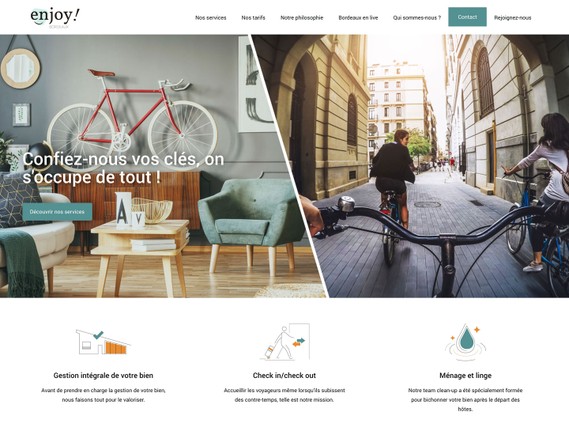569x427 pixels.
Task: Go to Notre philosophie page
Action: [x=302, y=17]
